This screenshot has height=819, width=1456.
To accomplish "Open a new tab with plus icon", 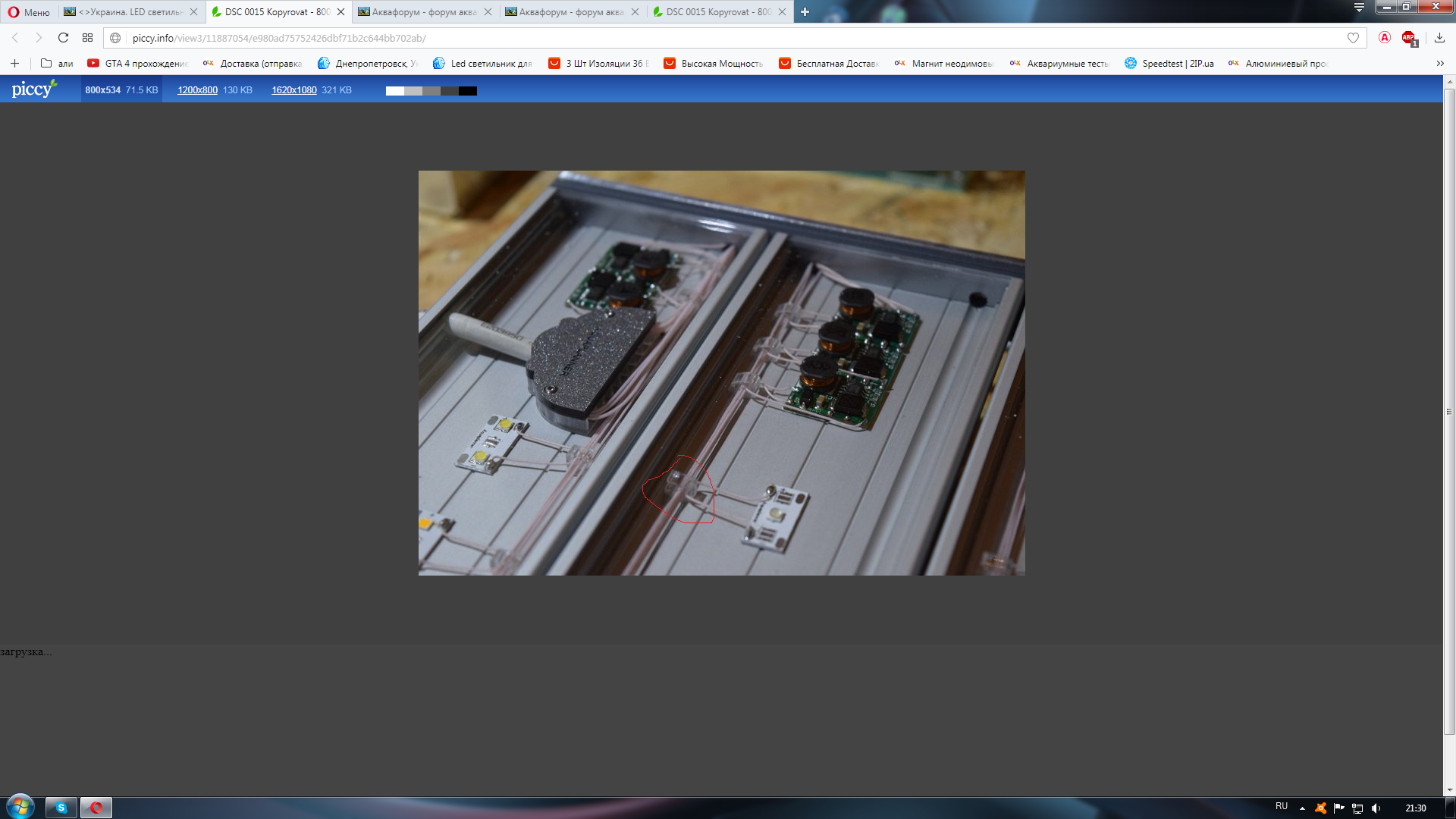I will pyautogui.click(x=805, y=11).
